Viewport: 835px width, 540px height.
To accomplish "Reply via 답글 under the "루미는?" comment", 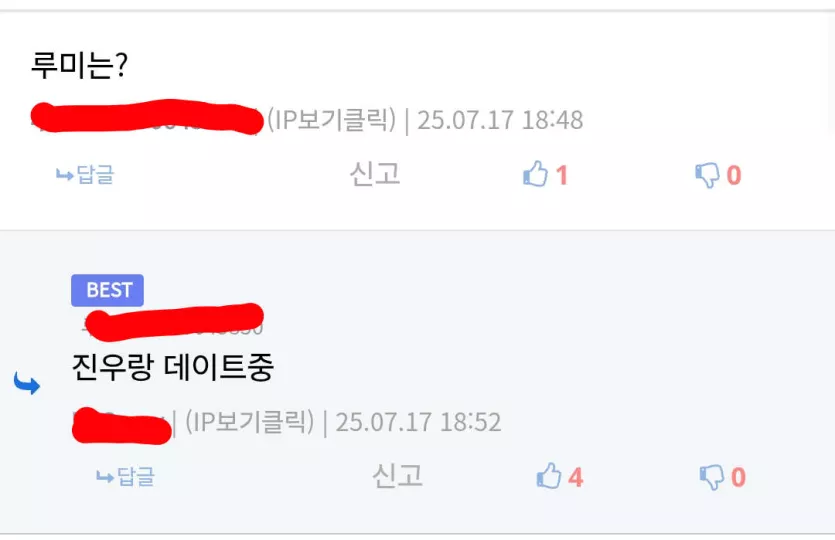I will click(85, 174).
